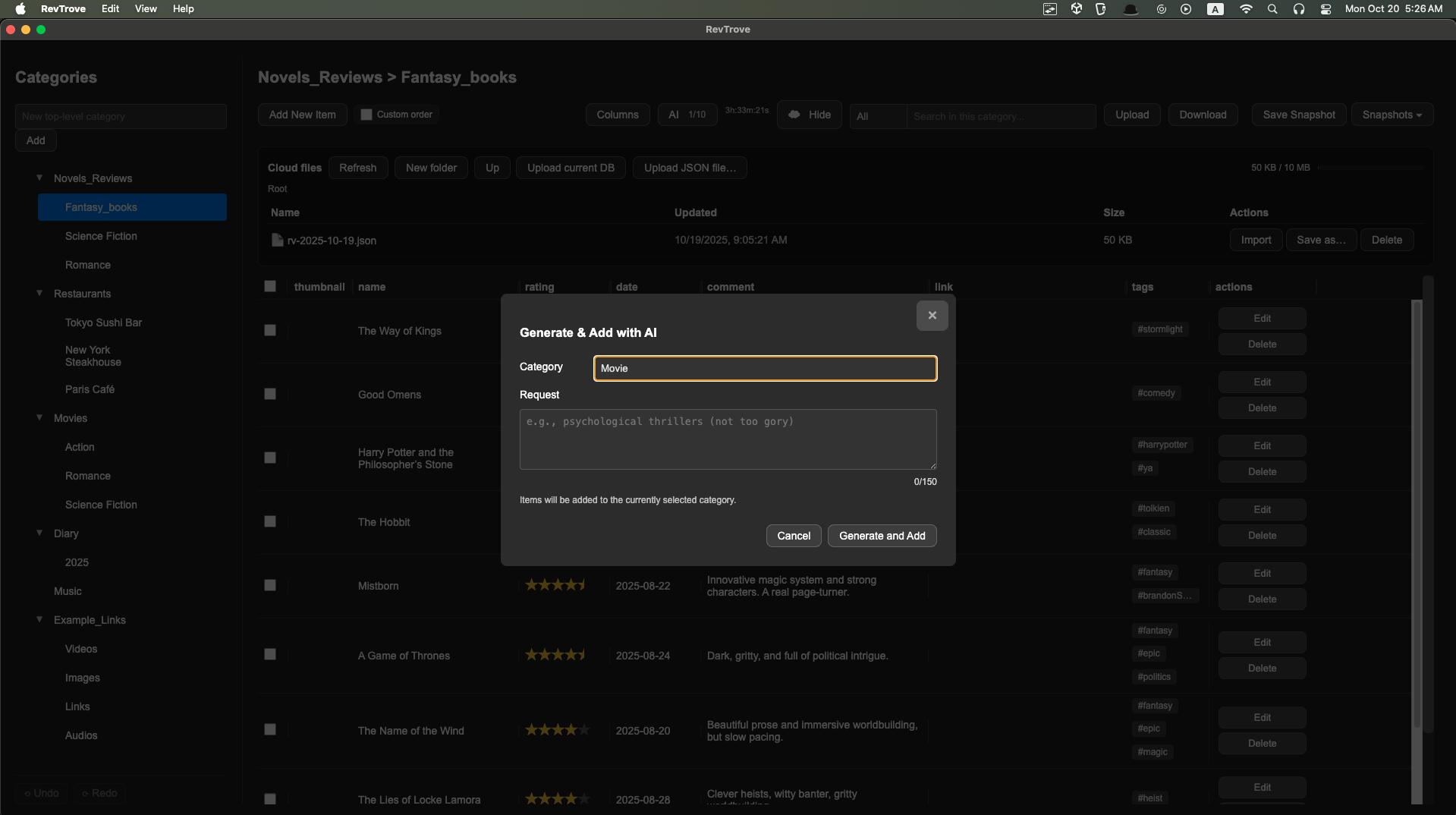Click the Wi-Fi icon in the menu bar
Screen dimensions: 1456x815
(x=1245, y=9)
